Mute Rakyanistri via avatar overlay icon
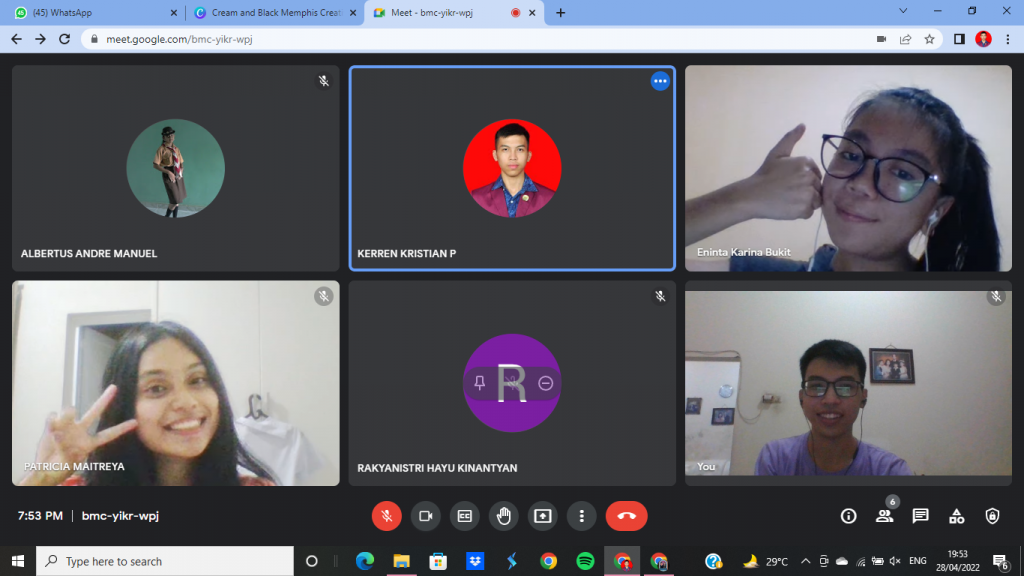This screenshot has height=576, width=1024. [x=512, y=383]
